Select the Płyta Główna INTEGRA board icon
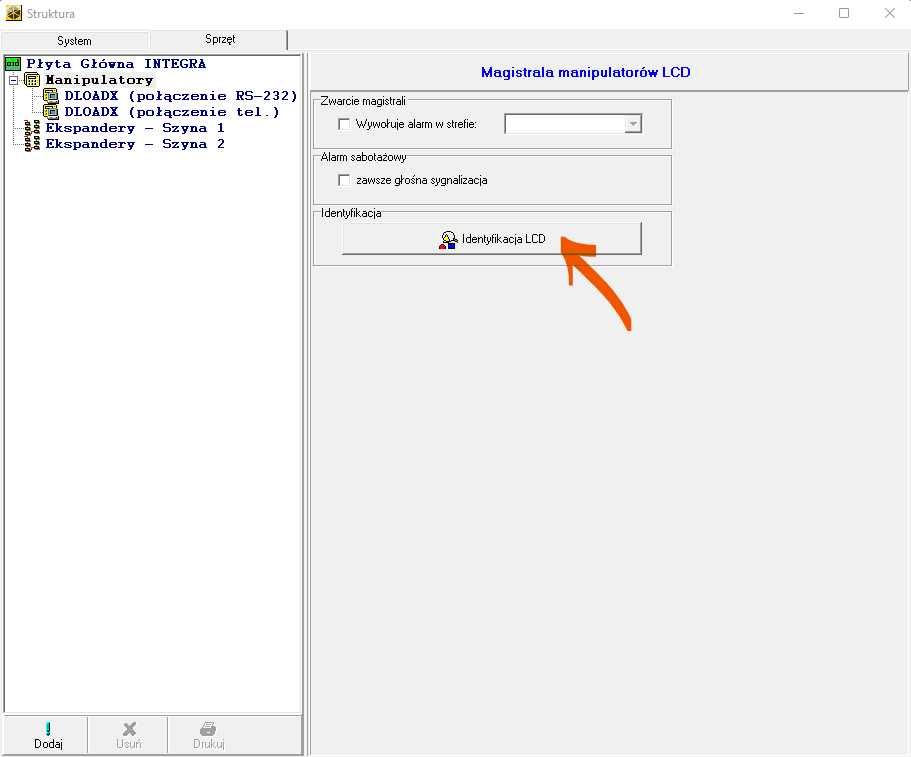The height and width of the screenshot is (757, 911). (x=13, y=64)
